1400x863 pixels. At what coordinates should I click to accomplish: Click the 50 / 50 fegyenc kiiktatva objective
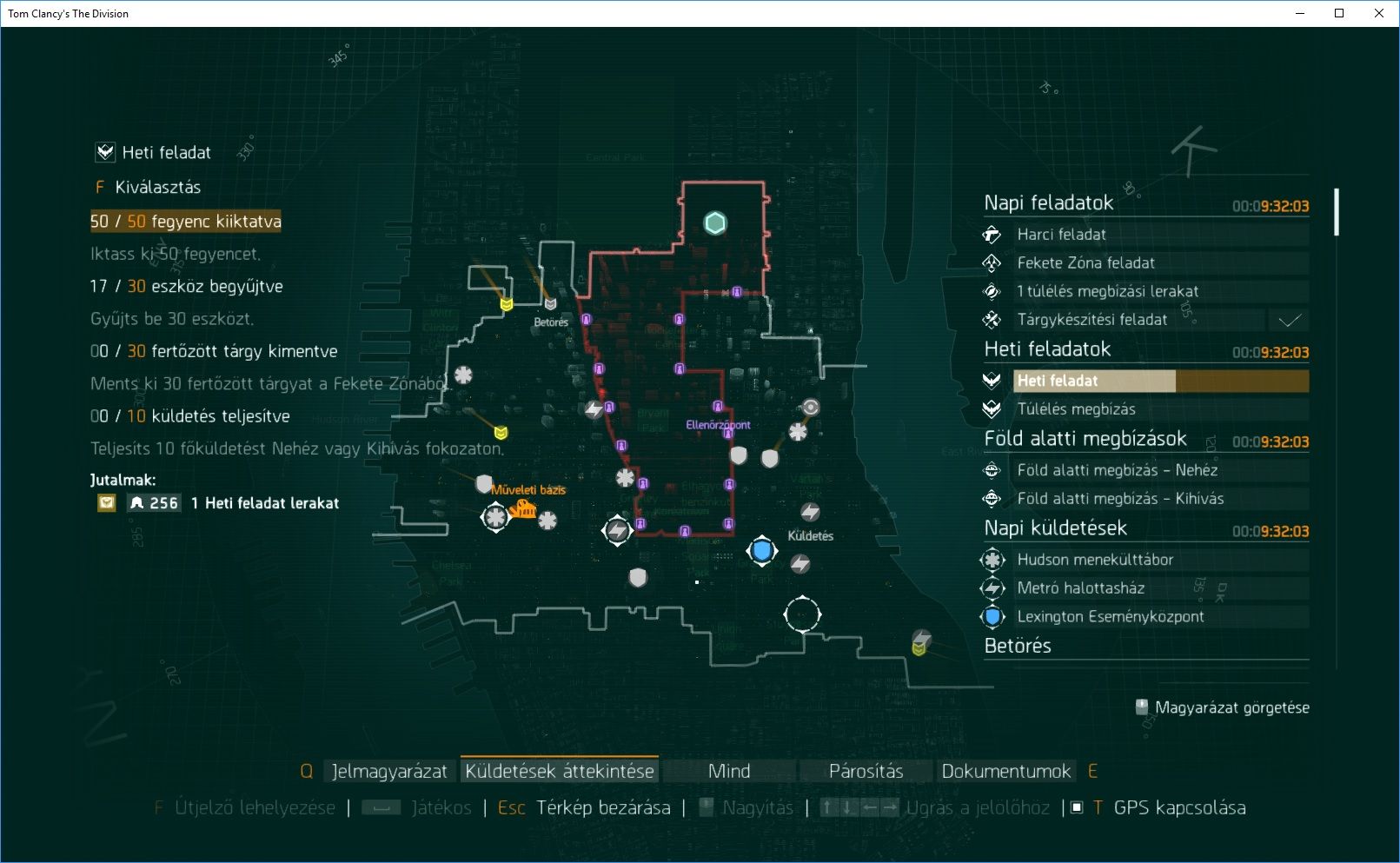coord(186,221)
